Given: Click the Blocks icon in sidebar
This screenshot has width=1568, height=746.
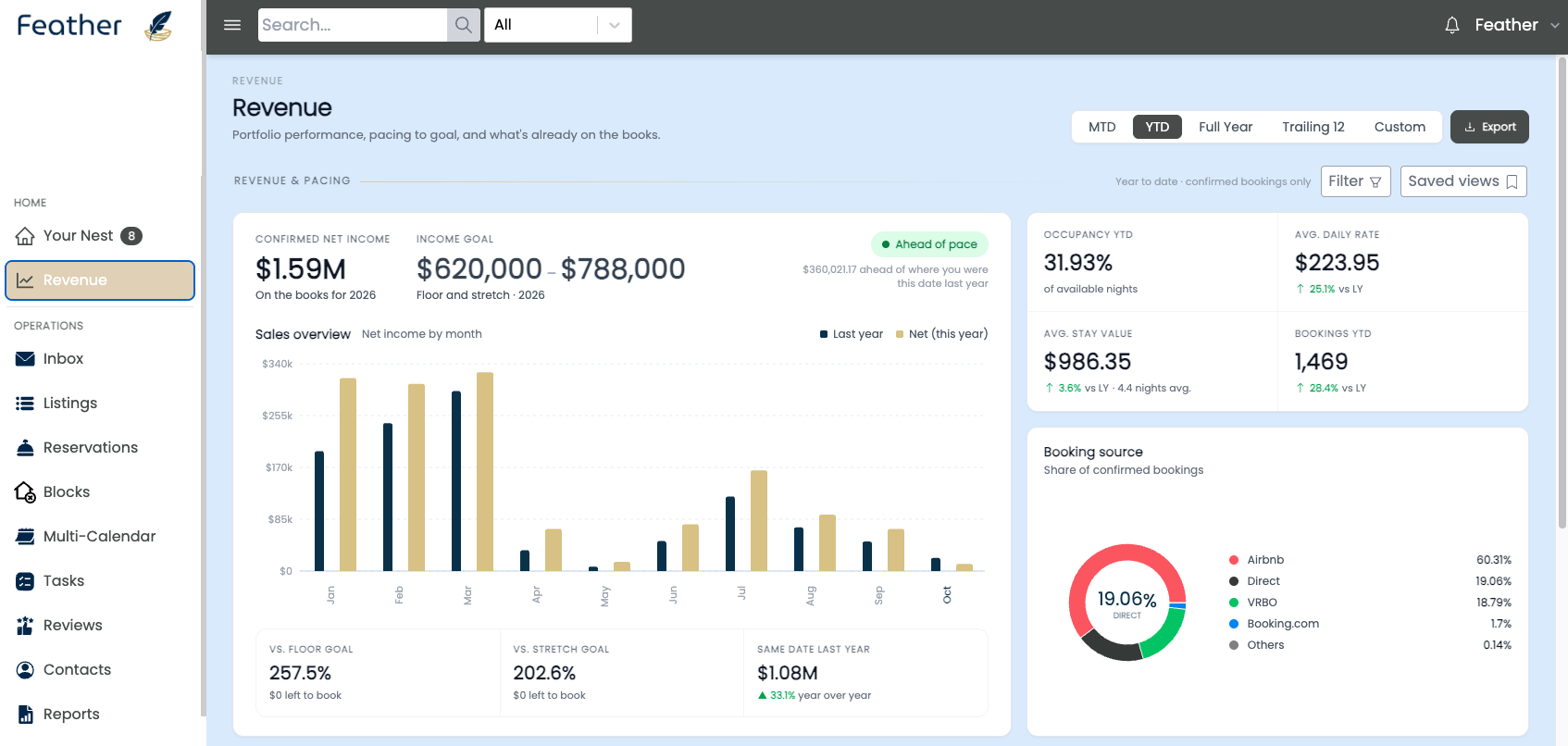Looking at the screenshot, I should pyautogui.click(x=25, y=492).
